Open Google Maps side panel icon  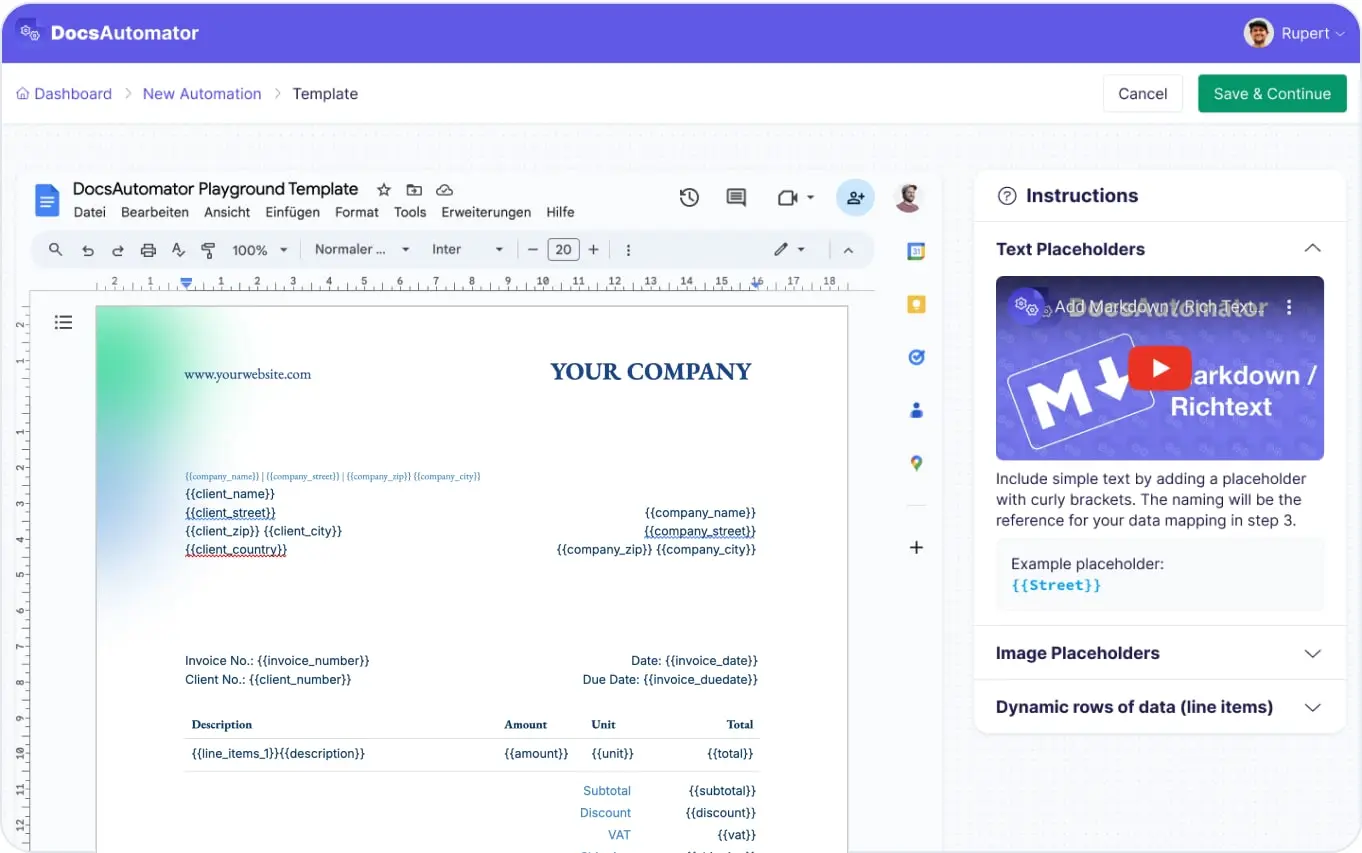pyautogui.click(x=915, y=463)
